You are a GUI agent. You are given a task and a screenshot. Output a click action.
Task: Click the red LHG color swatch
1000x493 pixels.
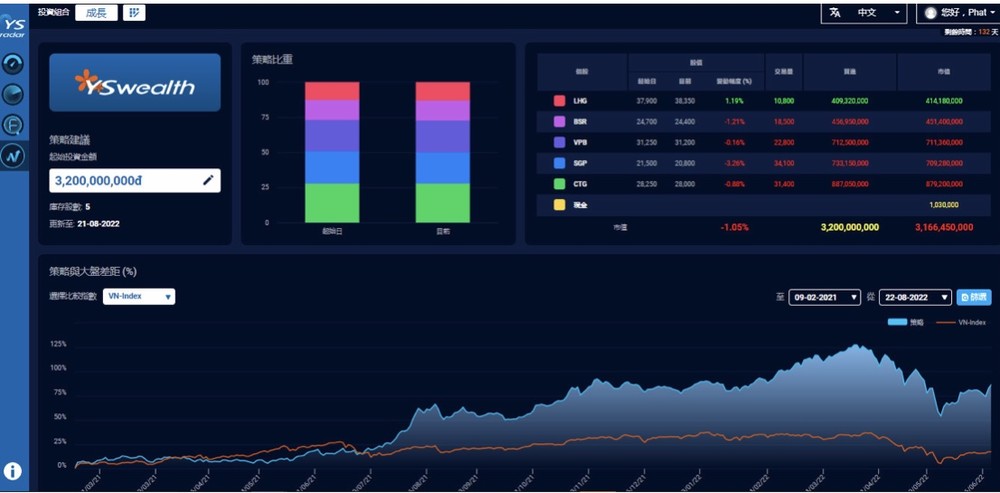559,101
